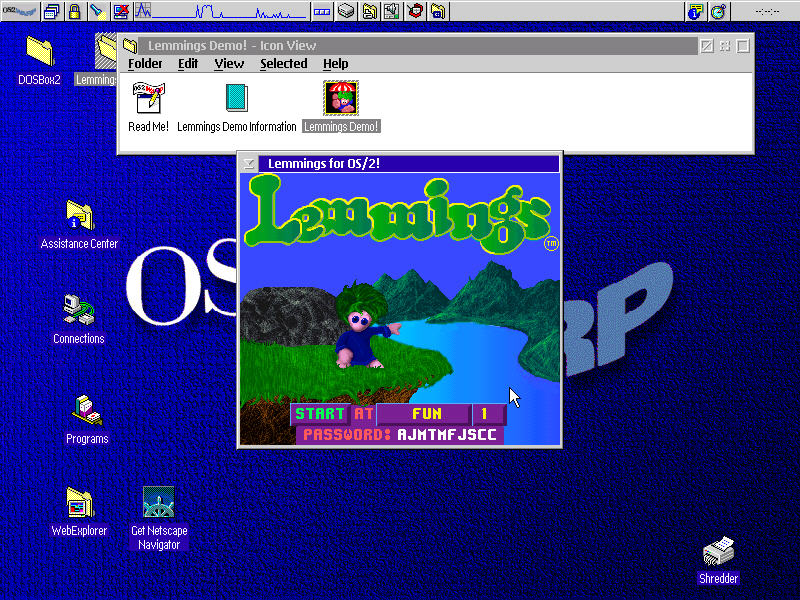The width and height of the screenshot is (800, 600).
Task: Open the printer folder icon in WarpCenter
Action: [369, 11]
